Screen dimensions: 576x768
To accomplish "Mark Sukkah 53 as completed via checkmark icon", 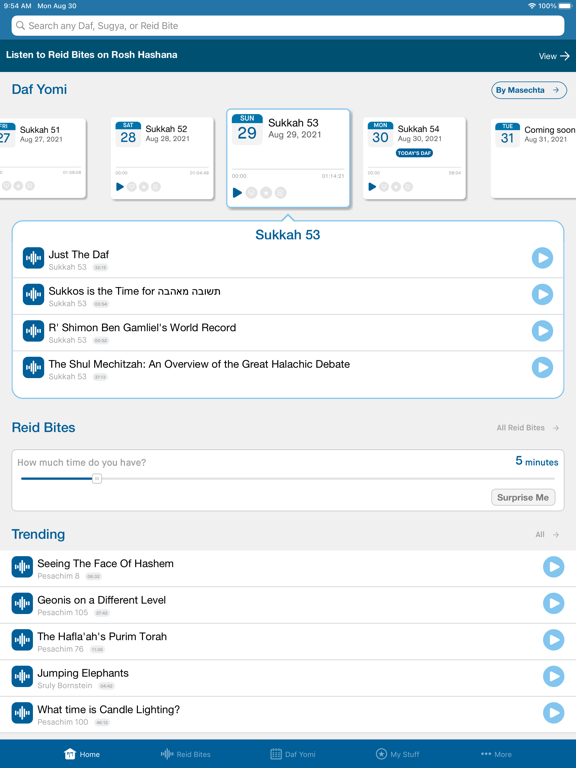I will 281,193.
